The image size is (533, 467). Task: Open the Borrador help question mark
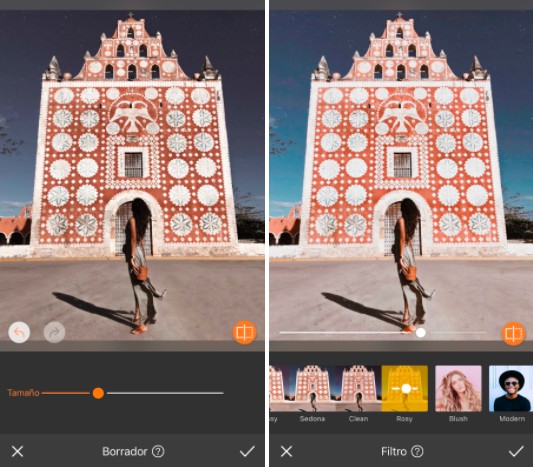tap(158, 451)
